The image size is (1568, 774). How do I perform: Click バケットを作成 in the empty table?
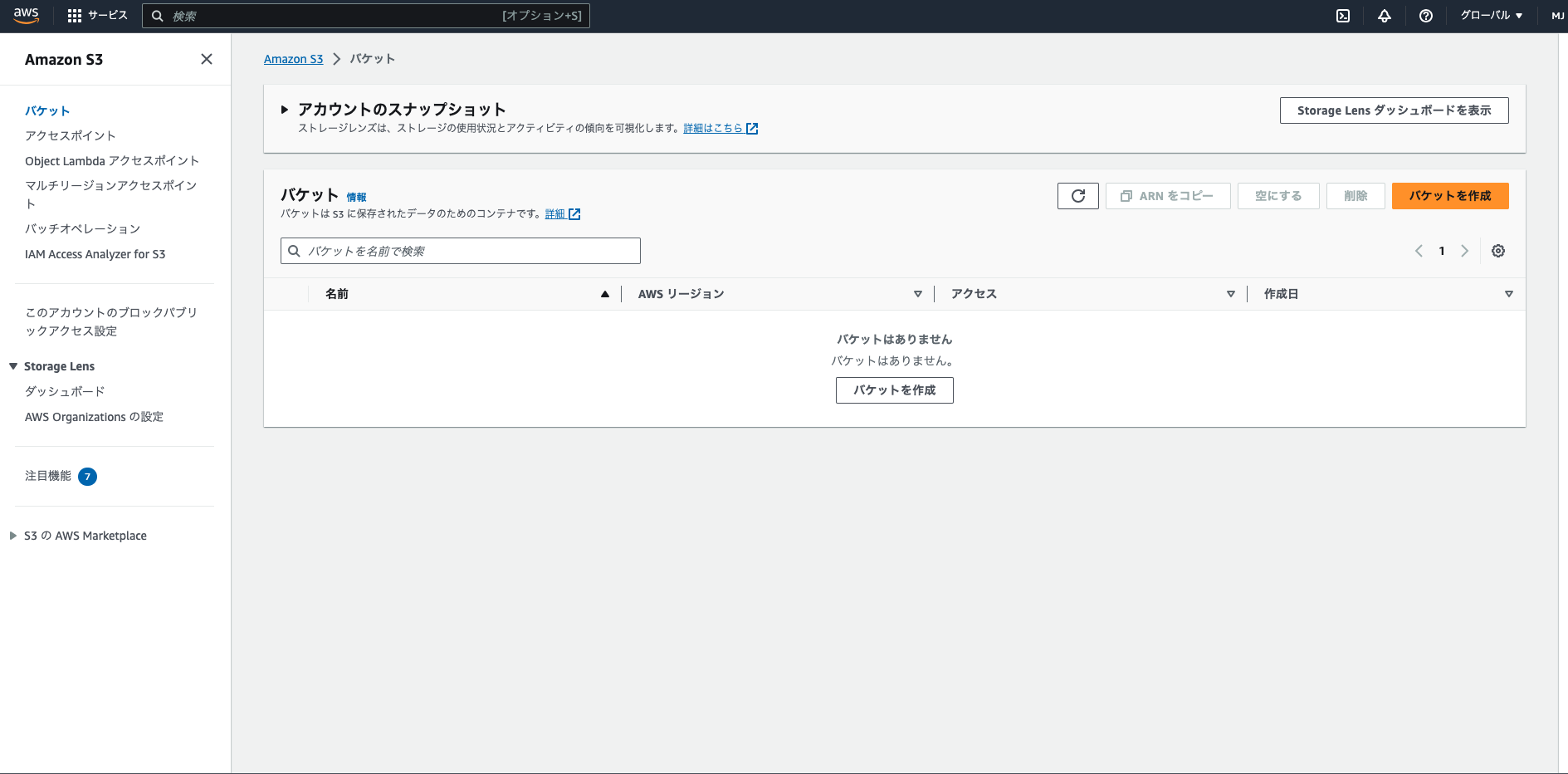click(895, 390)
